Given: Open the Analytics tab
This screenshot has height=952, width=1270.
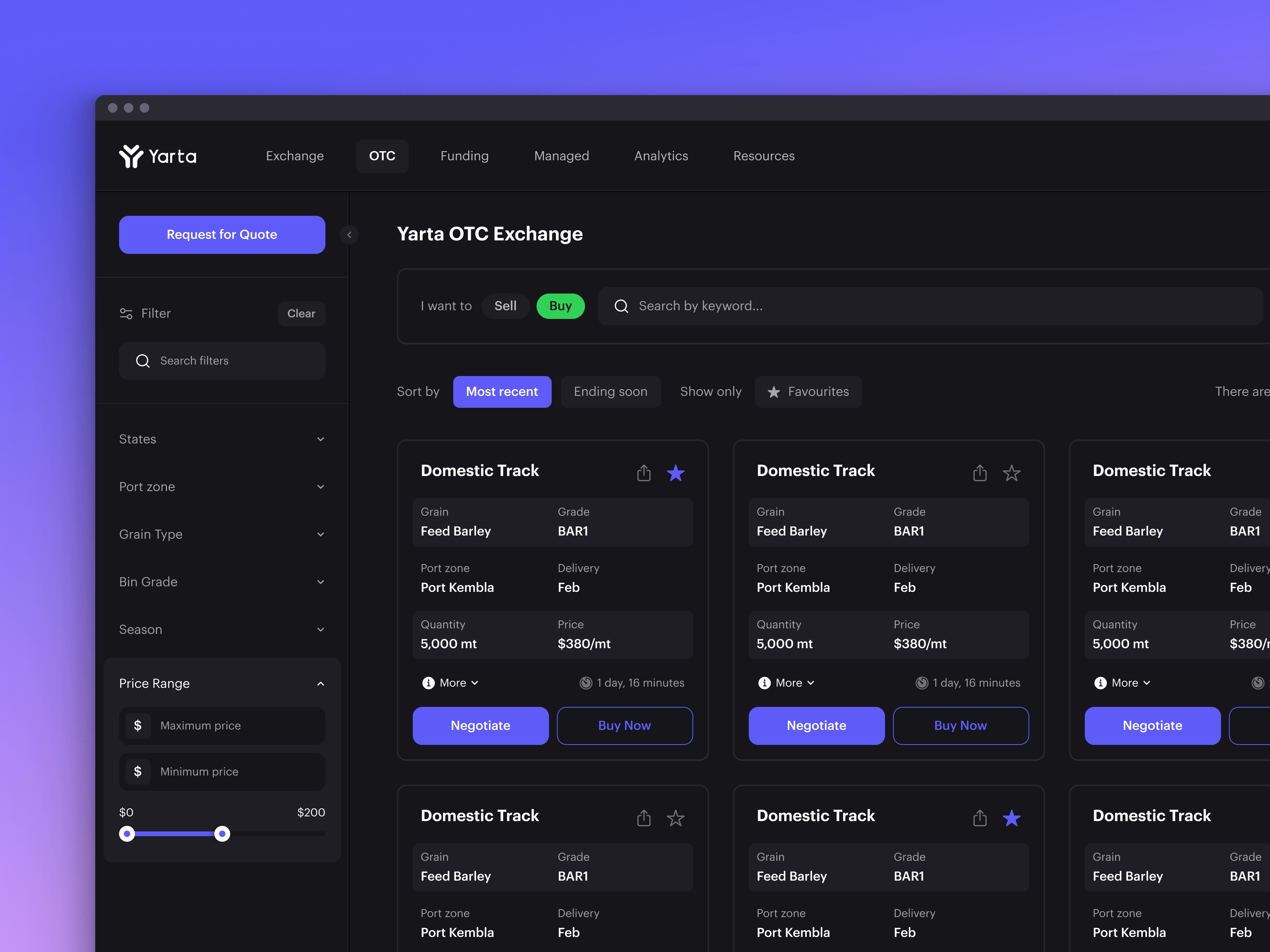Looking at the screenshot, I should tap(661, 156).
